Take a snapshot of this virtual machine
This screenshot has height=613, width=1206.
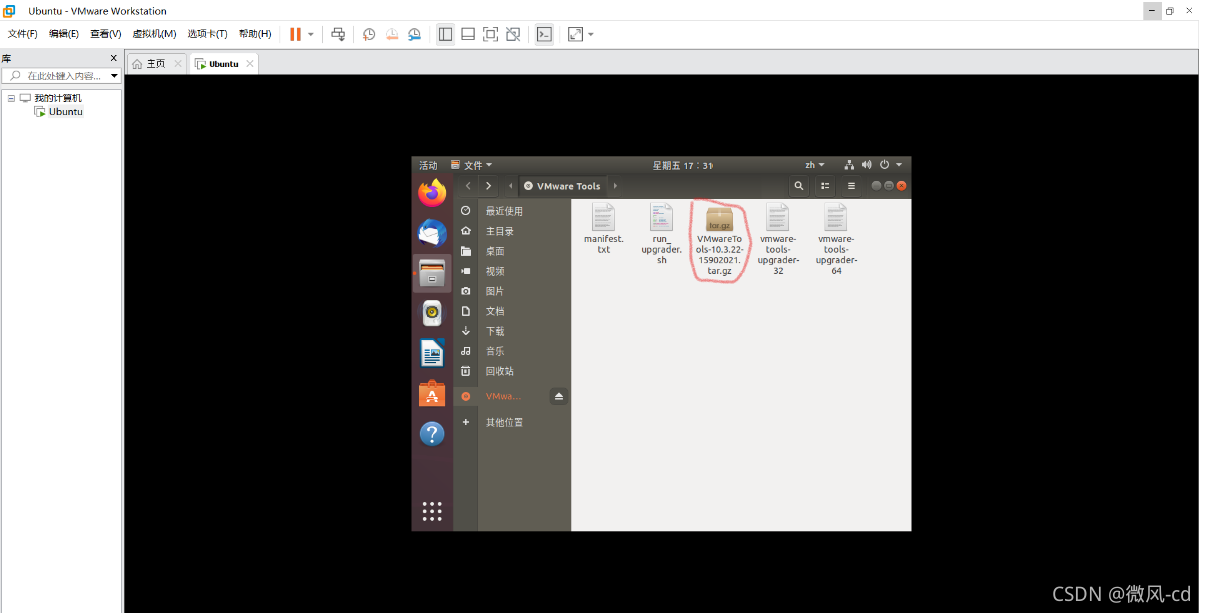coord(369,34)
